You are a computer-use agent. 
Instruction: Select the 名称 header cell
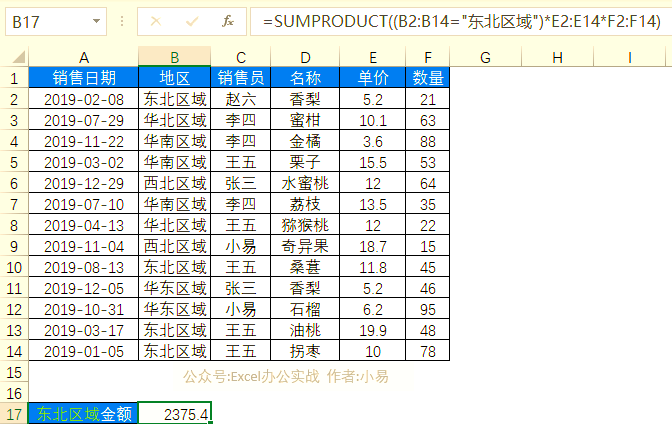point(305,78)
